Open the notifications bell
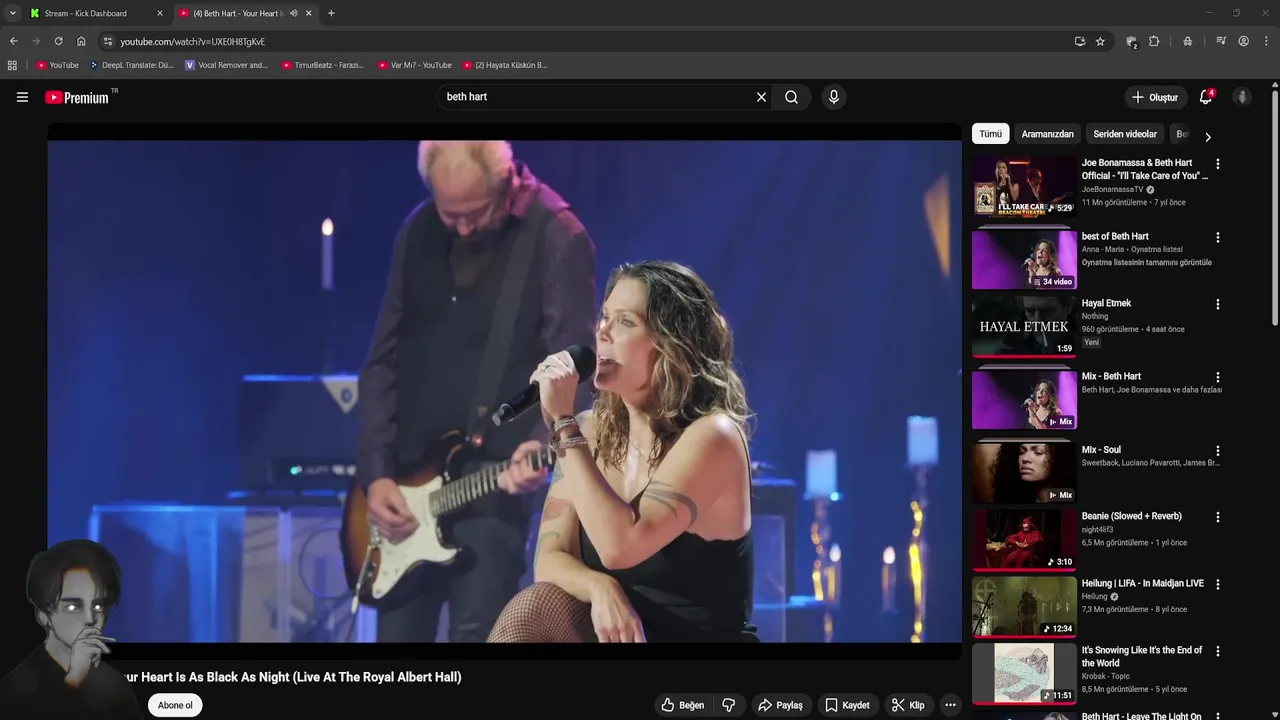This screenshot has height=720, width=1280. point(1206,97)
